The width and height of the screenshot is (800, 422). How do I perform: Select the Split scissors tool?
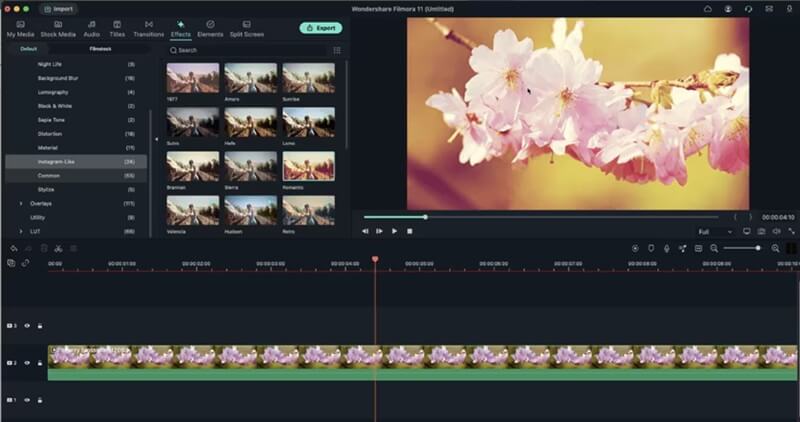pyautogui.click(x=58, y=249)
